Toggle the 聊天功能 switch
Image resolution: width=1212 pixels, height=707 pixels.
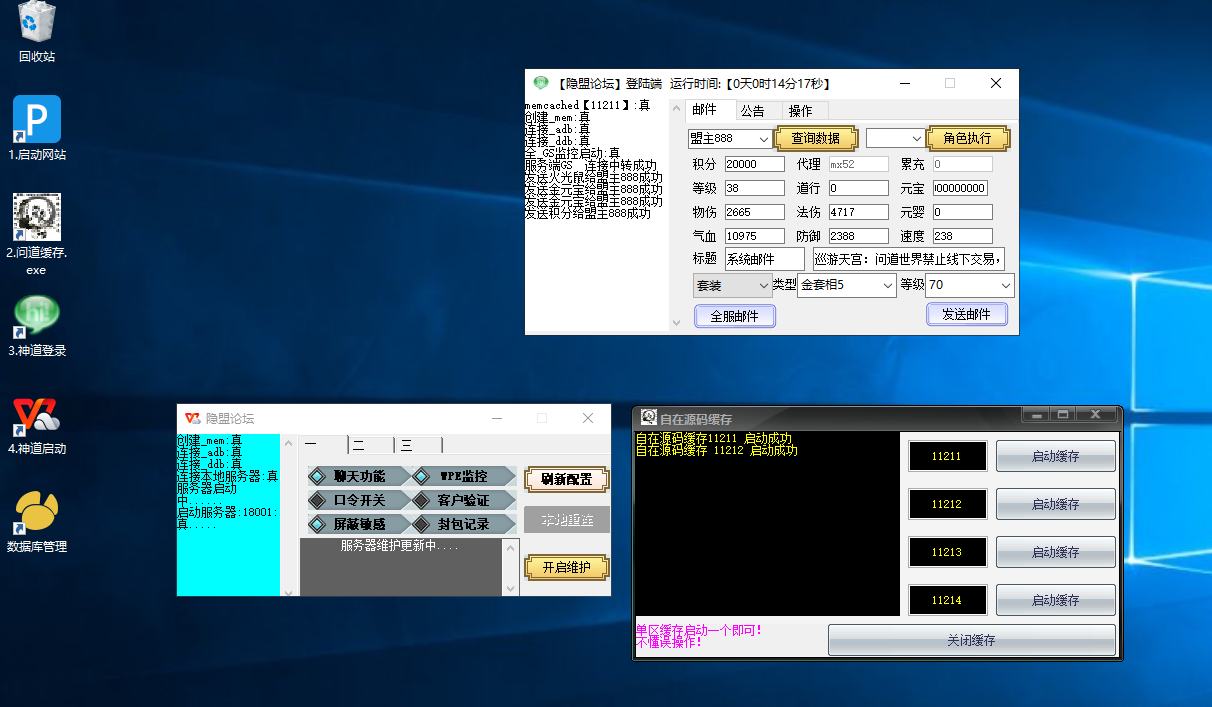pyautogui.click(x=359, y=476)
